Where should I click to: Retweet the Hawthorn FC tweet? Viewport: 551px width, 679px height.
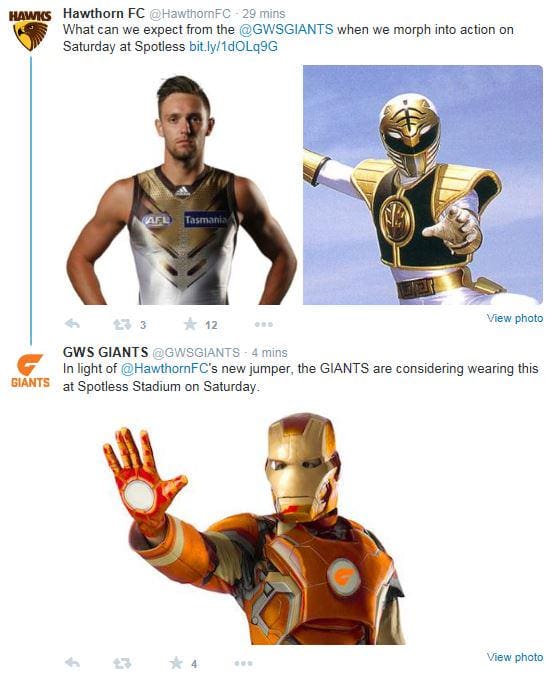[122, 324]
